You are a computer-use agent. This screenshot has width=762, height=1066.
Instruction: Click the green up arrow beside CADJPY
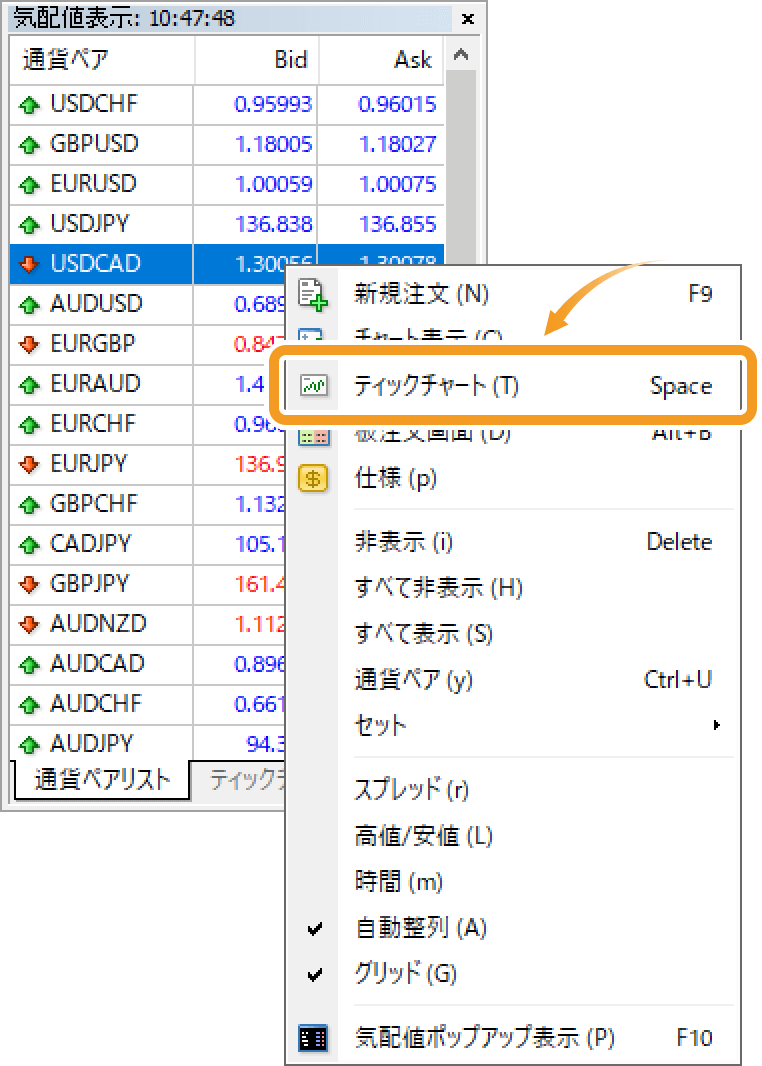tap(29, 545)
